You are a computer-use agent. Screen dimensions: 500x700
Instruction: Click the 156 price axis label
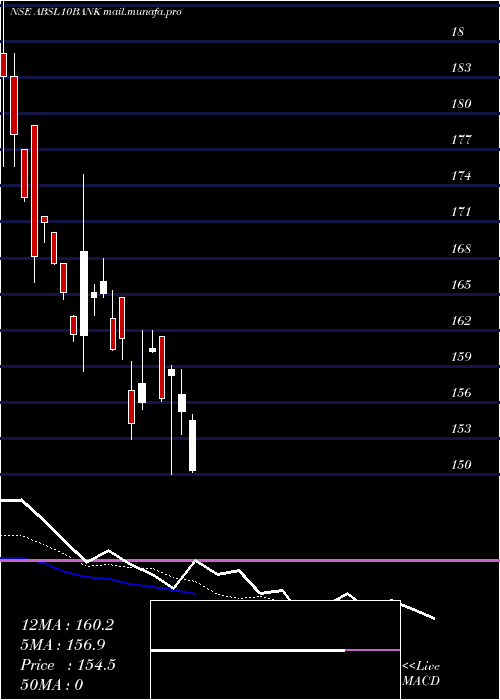point(461,393)
